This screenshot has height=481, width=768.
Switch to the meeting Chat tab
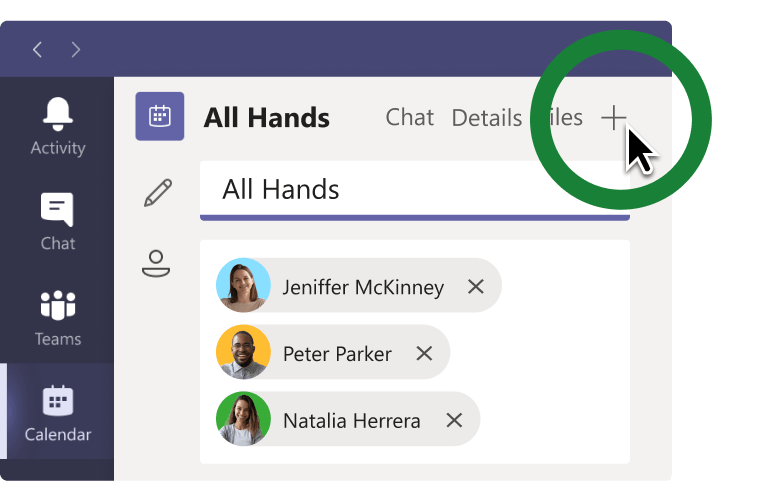[x=410, y=118]
